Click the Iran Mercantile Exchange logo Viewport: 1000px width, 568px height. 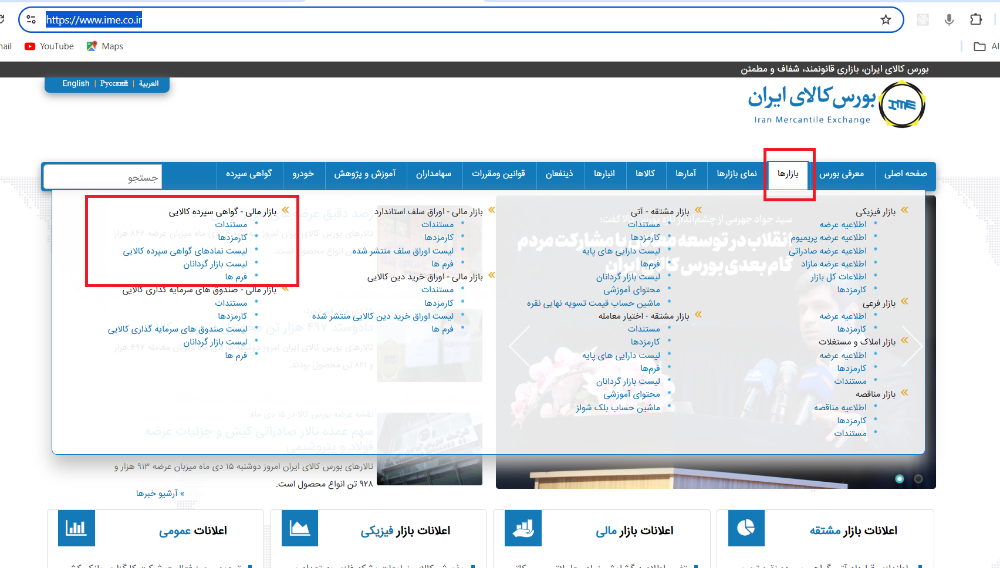837,105
